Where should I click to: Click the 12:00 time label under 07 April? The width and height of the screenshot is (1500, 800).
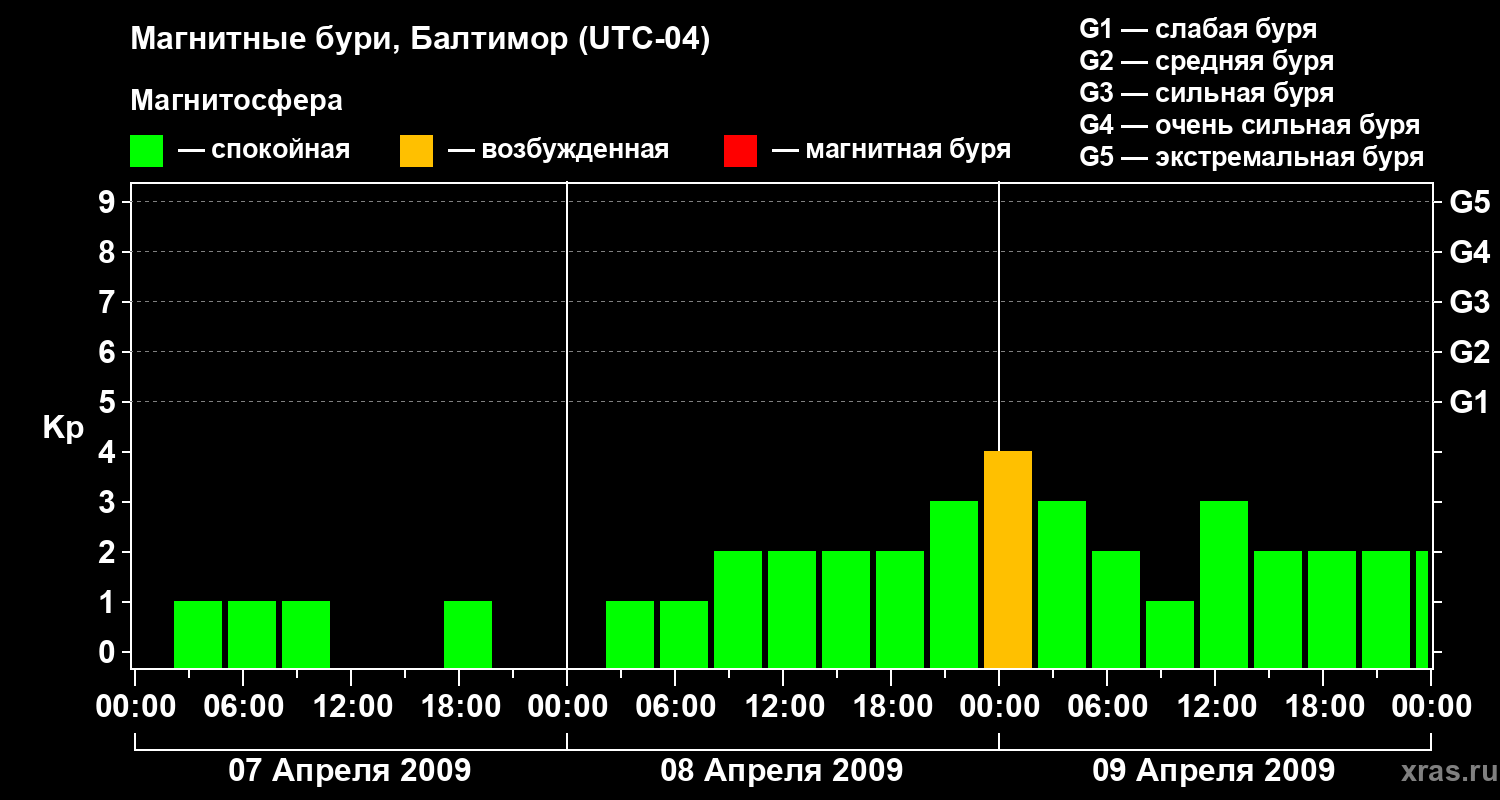(351, 706)
